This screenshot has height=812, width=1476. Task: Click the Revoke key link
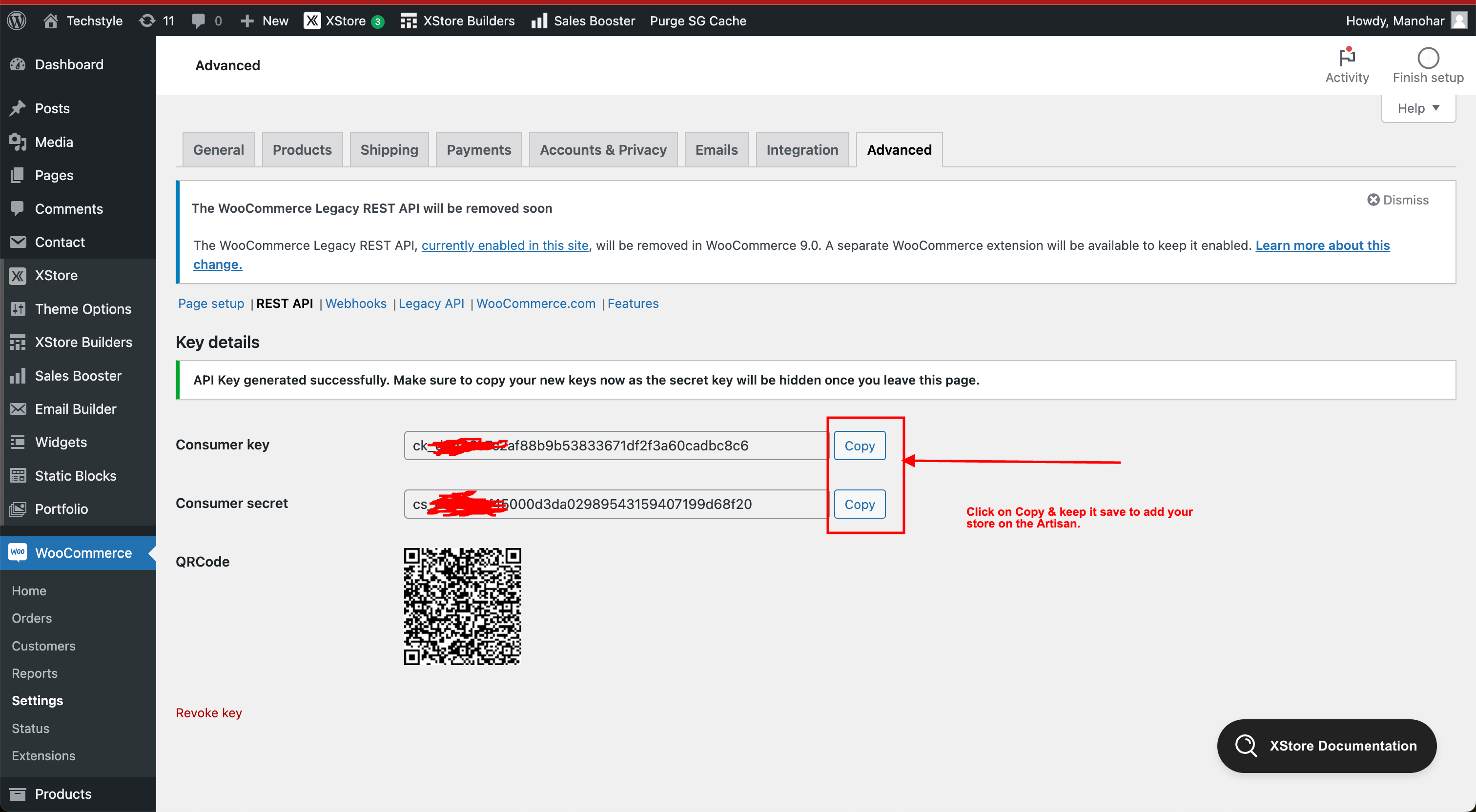[208, 712]
